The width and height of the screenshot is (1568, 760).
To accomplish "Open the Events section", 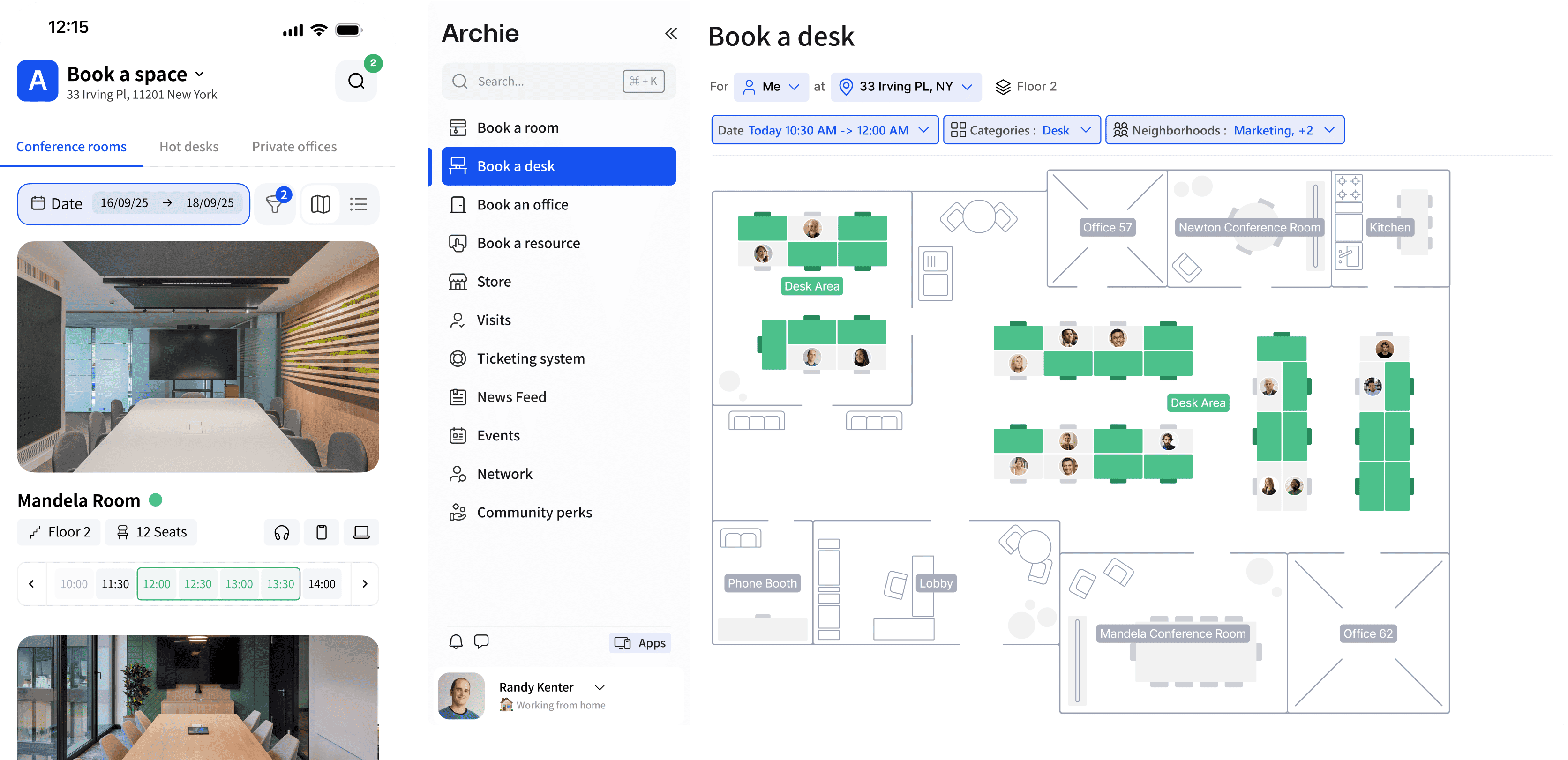I will click(x=498, y=435).
